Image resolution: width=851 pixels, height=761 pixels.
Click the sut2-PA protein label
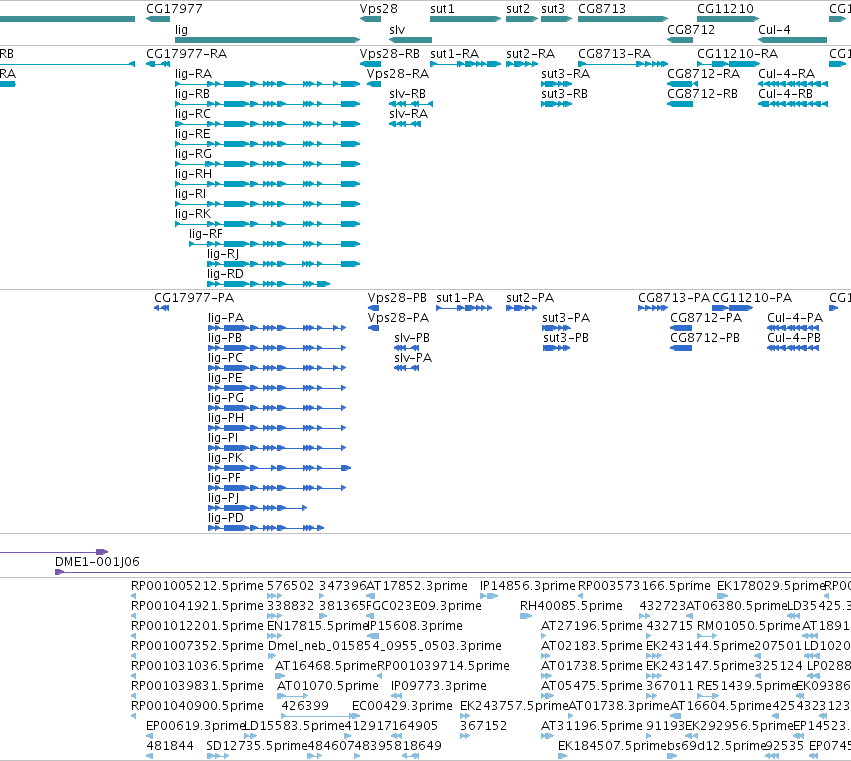530,298
